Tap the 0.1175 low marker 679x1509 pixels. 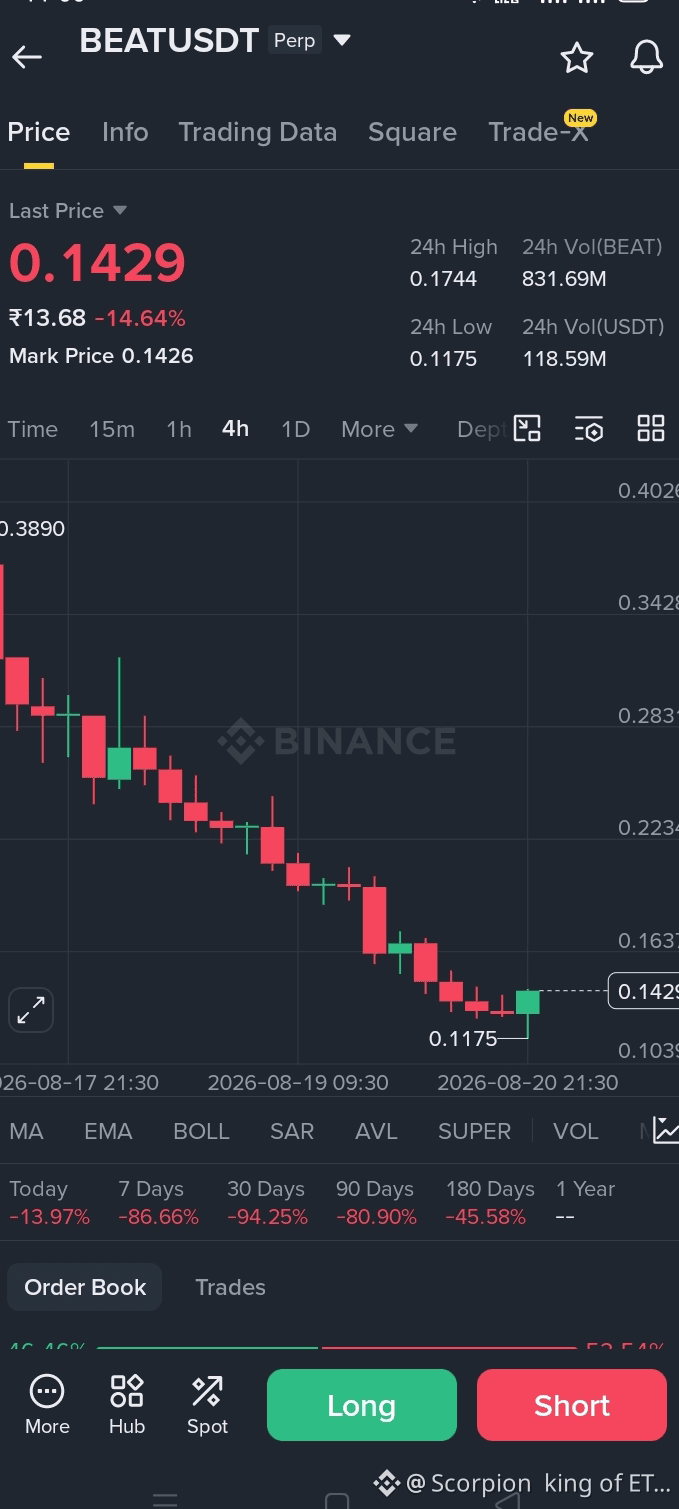(x=463, y=1039)
